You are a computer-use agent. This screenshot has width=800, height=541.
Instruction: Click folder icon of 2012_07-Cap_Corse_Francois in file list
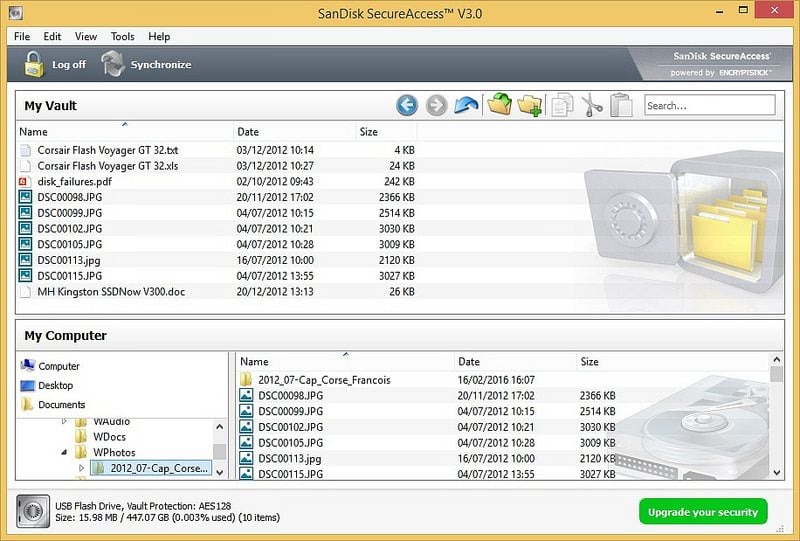coord(246,380)
